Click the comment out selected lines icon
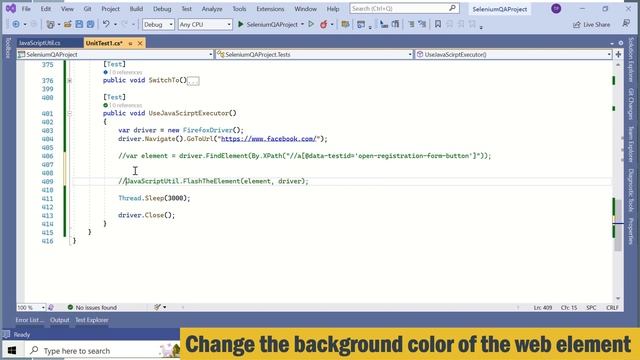The image size is (640, 360). tap(411, 24)
